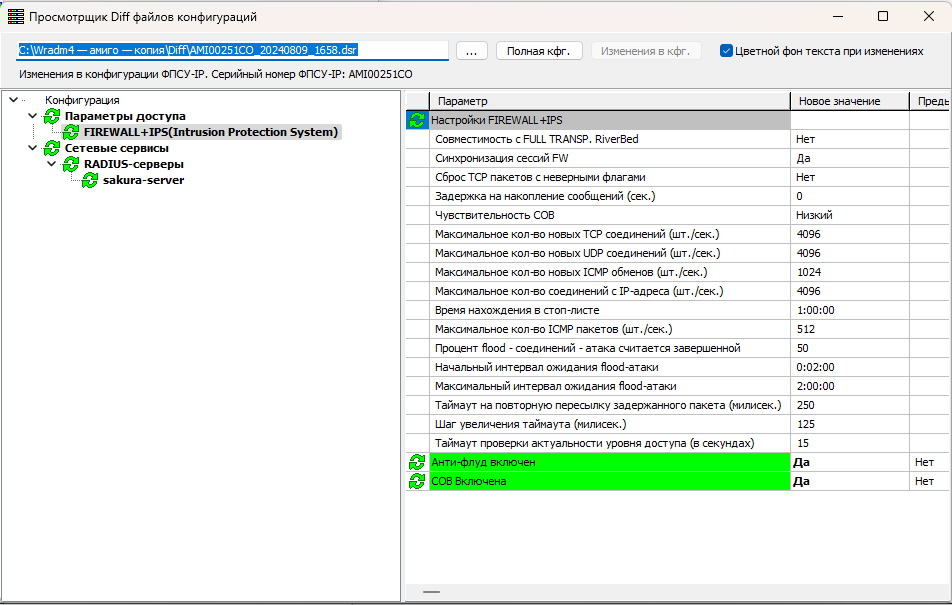Image resolution: width=952 pixels, height=605 pixels.
Task: Collapse the Сетевые сервисы branch
Action: [x=32, y=148]
